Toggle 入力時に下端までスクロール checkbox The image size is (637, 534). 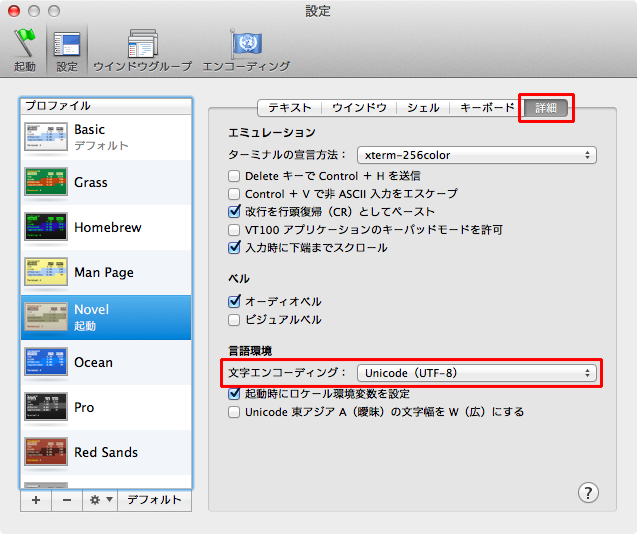pos(234,247)
